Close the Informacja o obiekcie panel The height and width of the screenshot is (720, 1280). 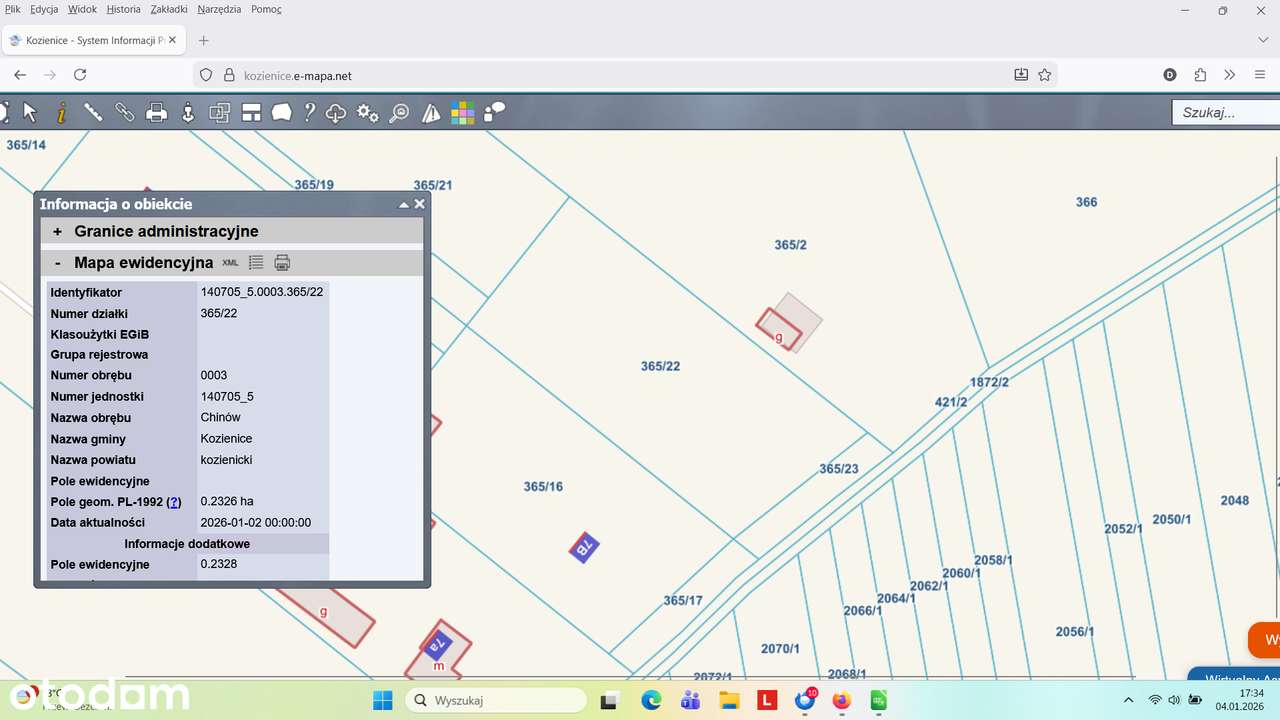click(x=420, y=204)
